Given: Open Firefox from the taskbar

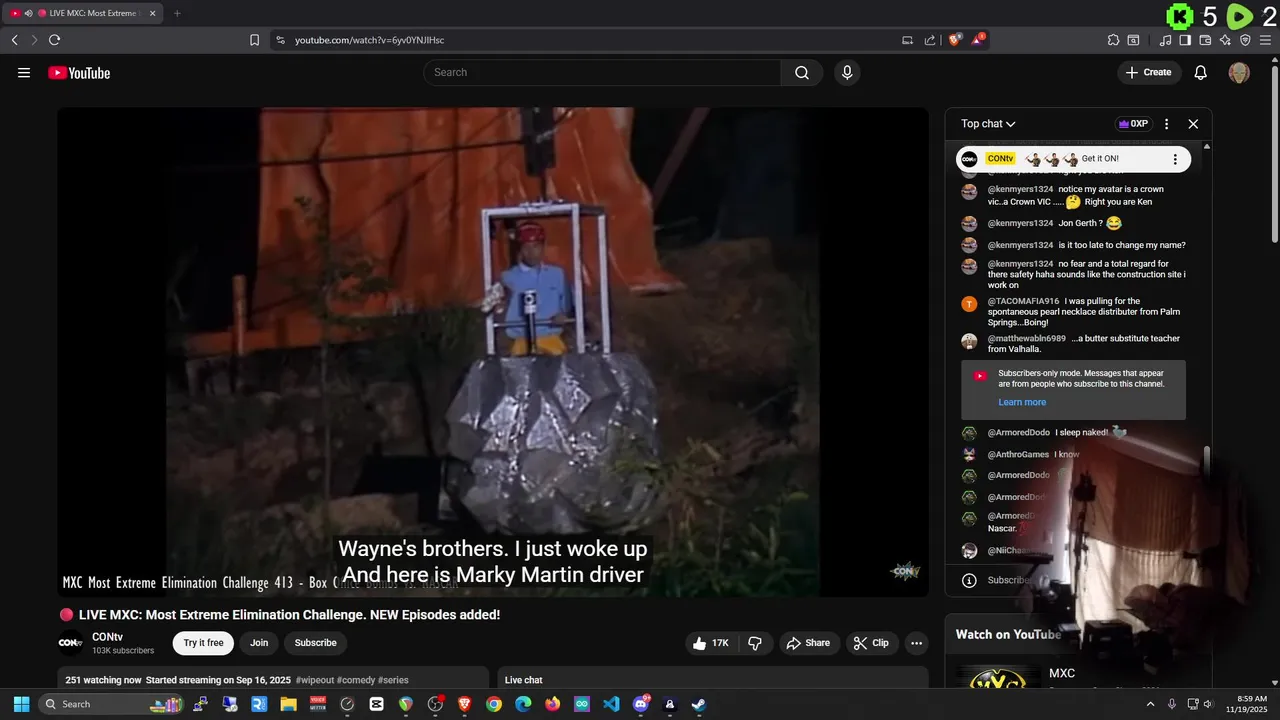Looking at the screenshot, I should pyautogui.click(x=553, y=704).
